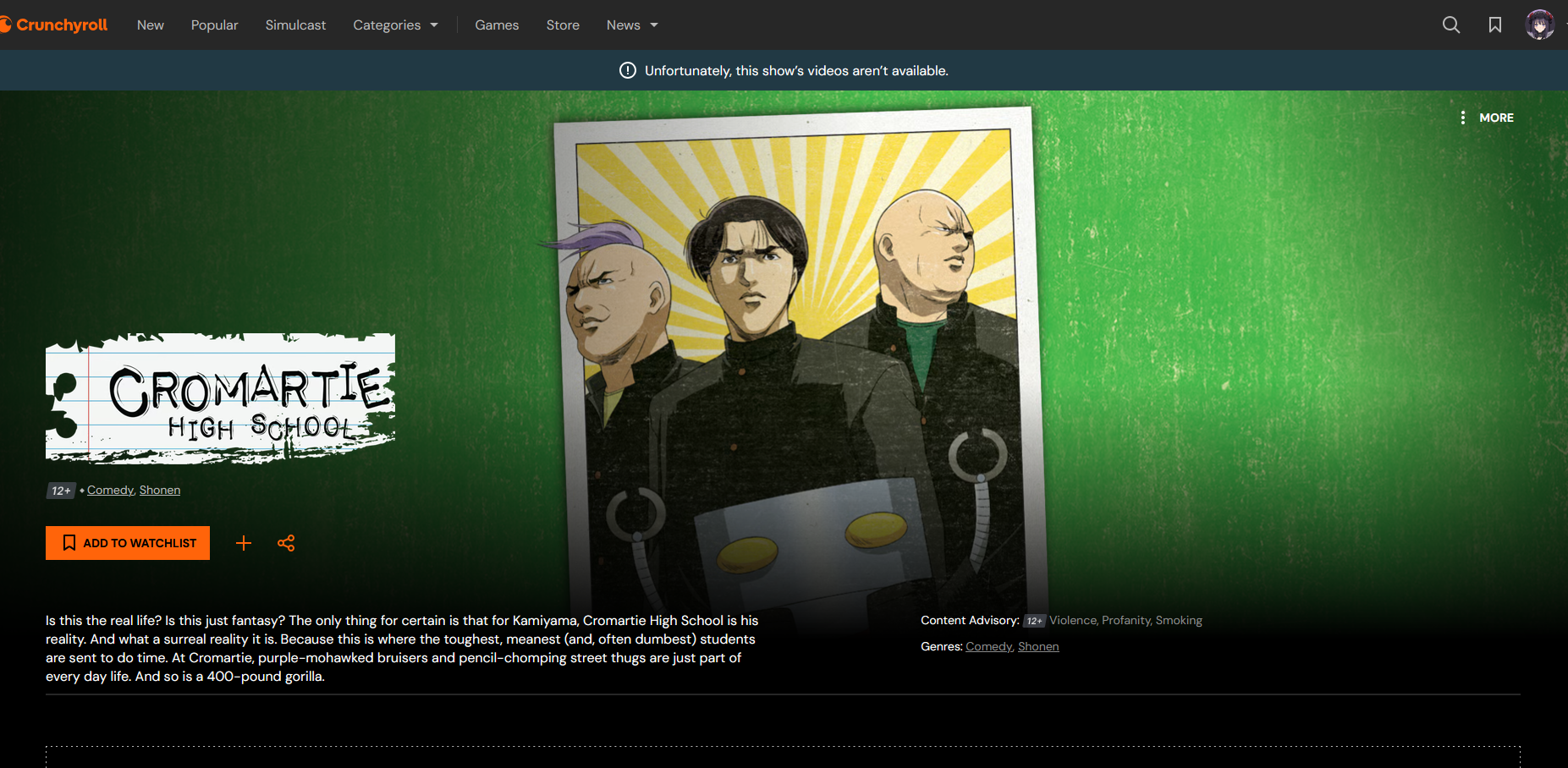Click the plus add-to-list icon
This screenshot has width=1568, height=768.
pyautogui.click(x=244, y=543)
